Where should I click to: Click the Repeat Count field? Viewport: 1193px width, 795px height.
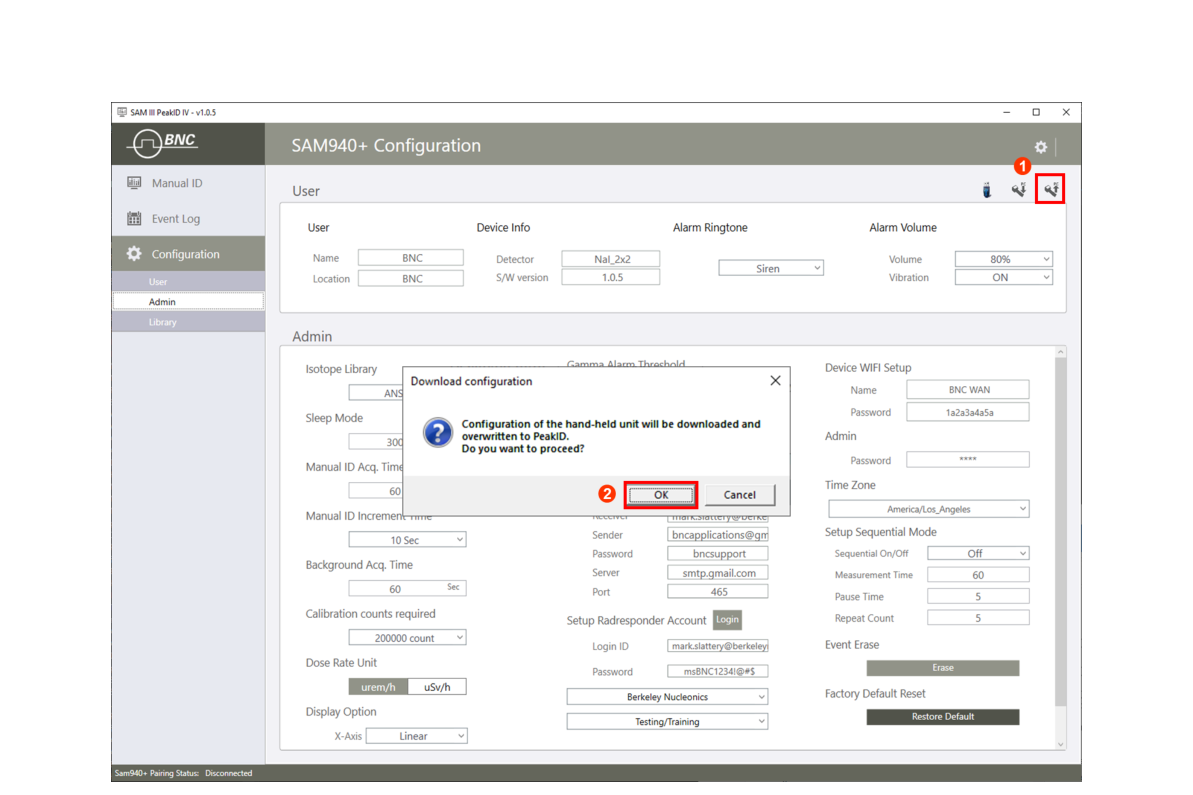978,618
